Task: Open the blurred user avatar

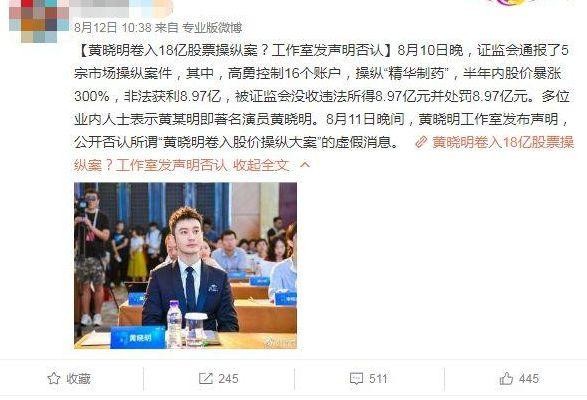Action: coord(39,21)
